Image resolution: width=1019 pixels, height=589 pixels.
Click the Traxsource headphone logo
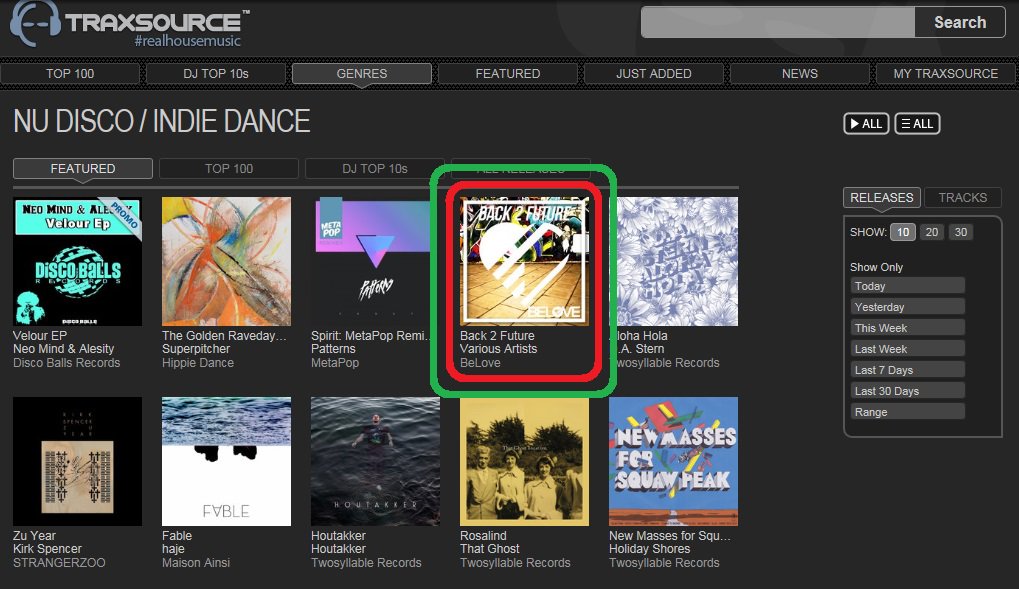point(36,23)
